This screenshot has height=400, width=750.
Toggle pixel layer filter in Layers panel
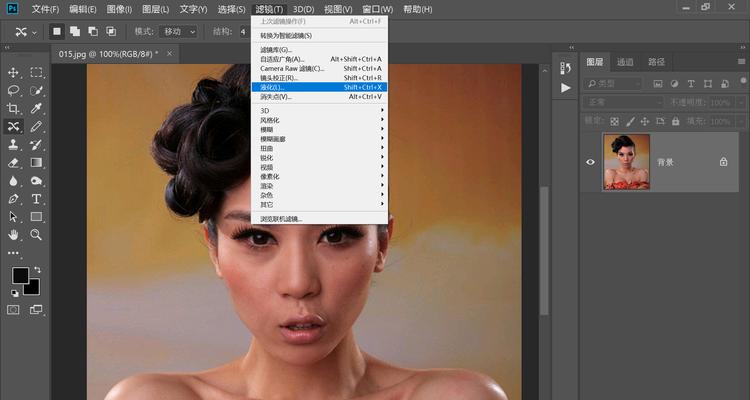pos(658,84)
